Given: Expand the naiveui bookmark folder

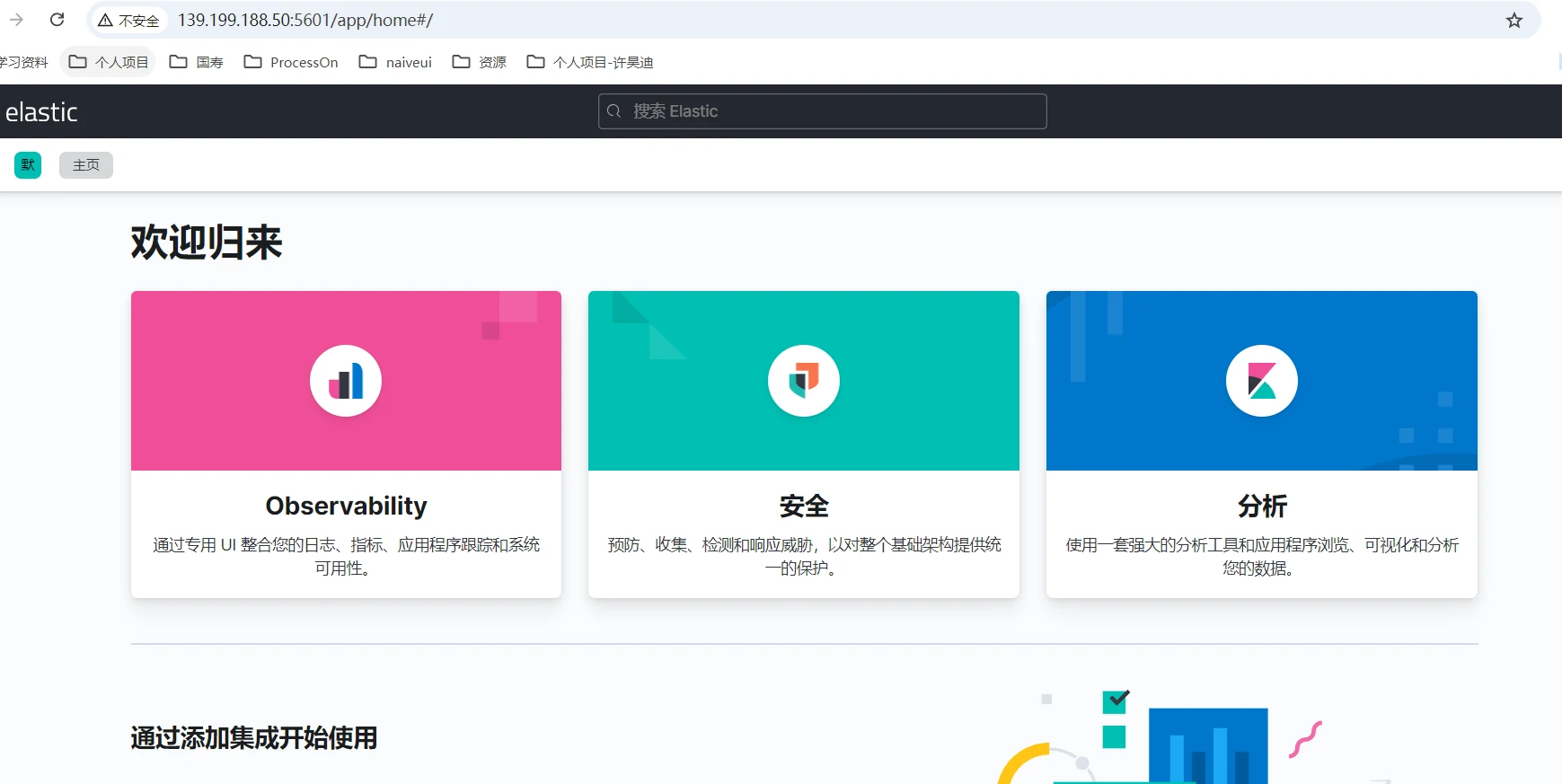Looking at the screenshot, I should click(395, 62).
